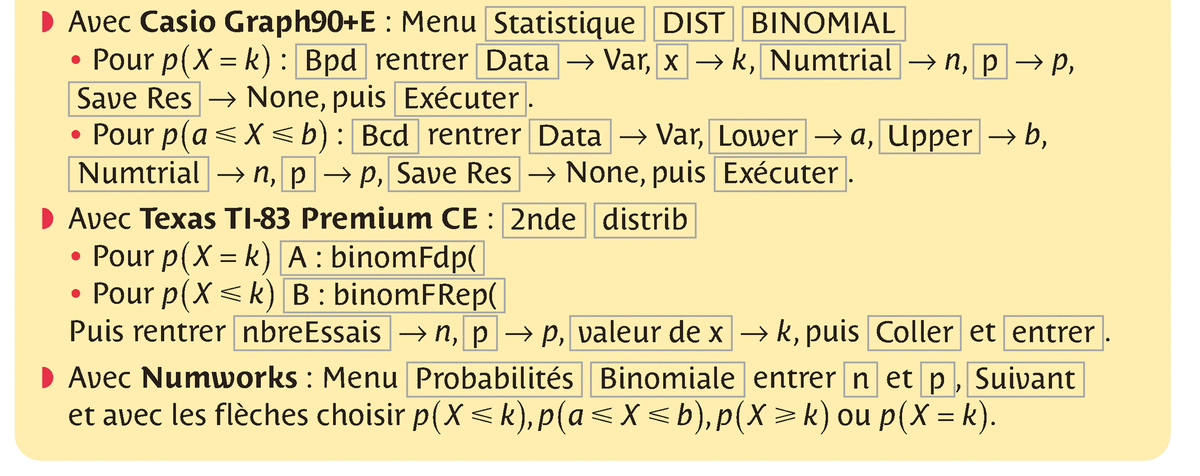Open the boxed Statistique menu label
Image resolution: width=1200 pixels, height=476 pixels.
564,23
